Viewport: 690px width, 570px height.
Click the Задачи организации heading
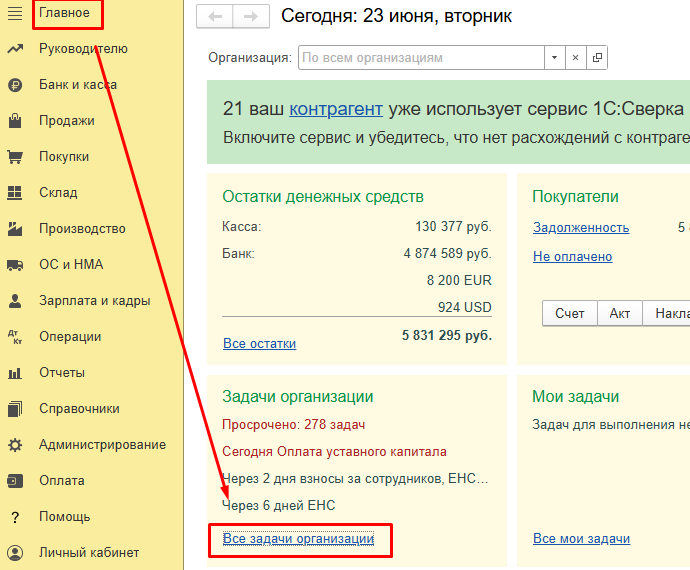[x=298, y=397]
